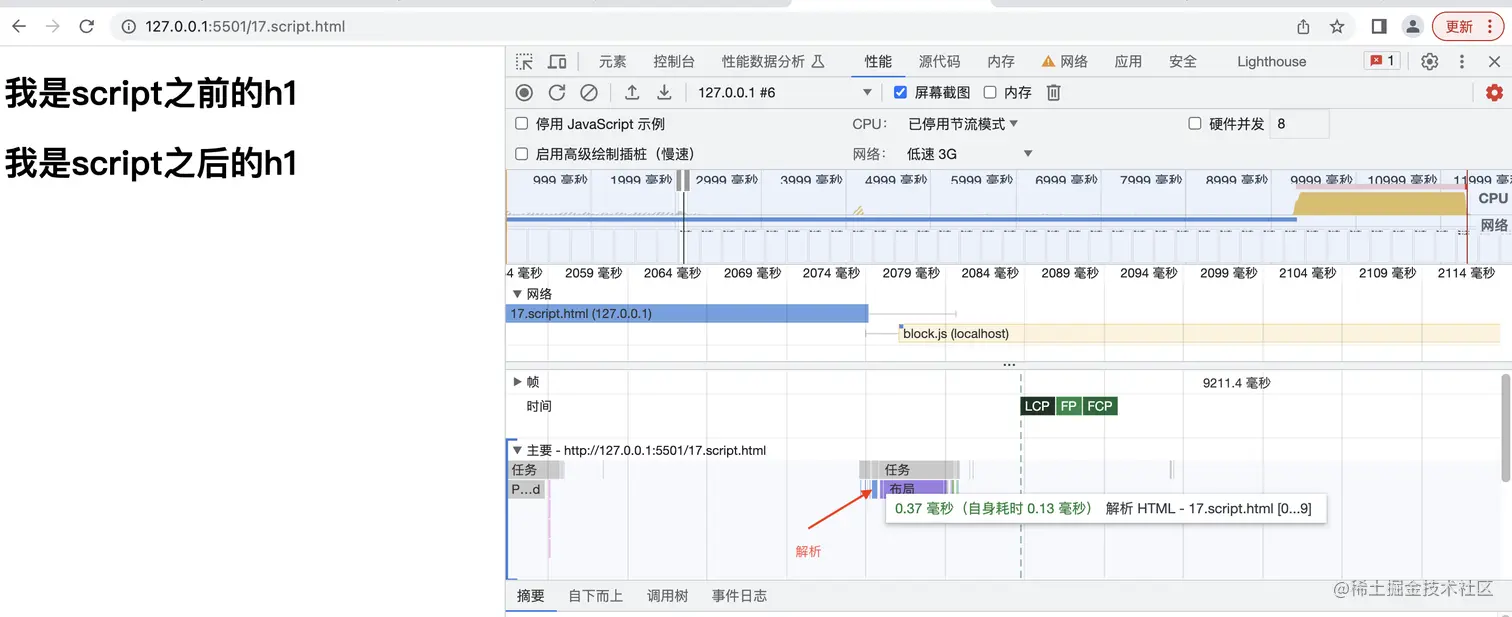
Task: Expand the 帧 track
Action: click(x=517, y=382)
